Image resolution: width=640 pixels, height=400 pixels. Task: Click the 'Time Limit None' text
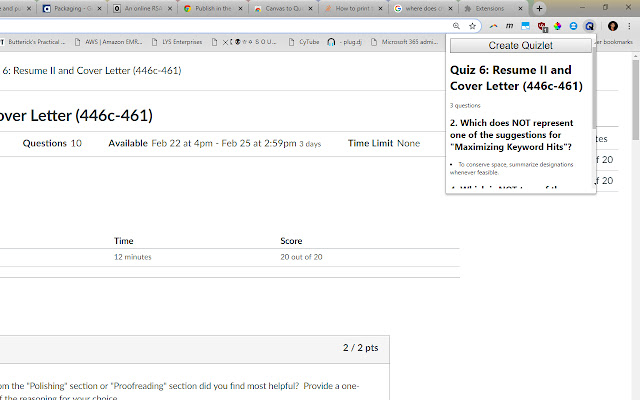384,143
